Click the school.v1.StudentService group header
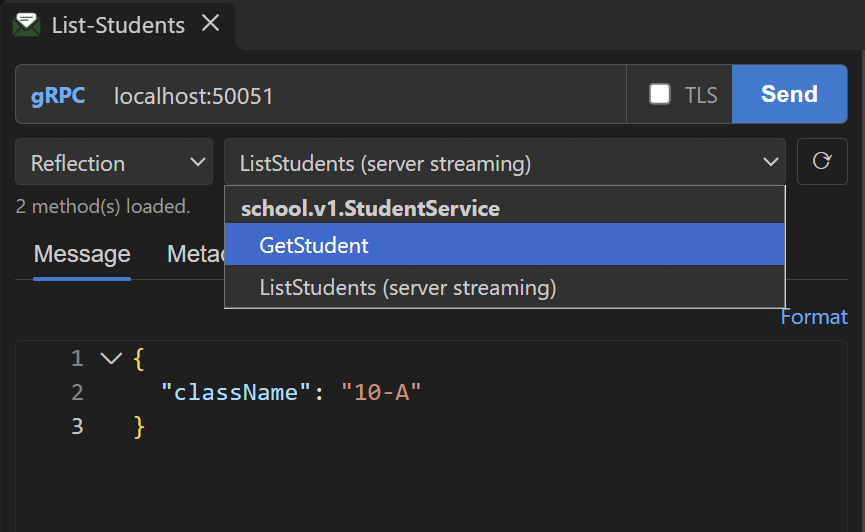This screenshot has height=532, width=865. [370, 208]
